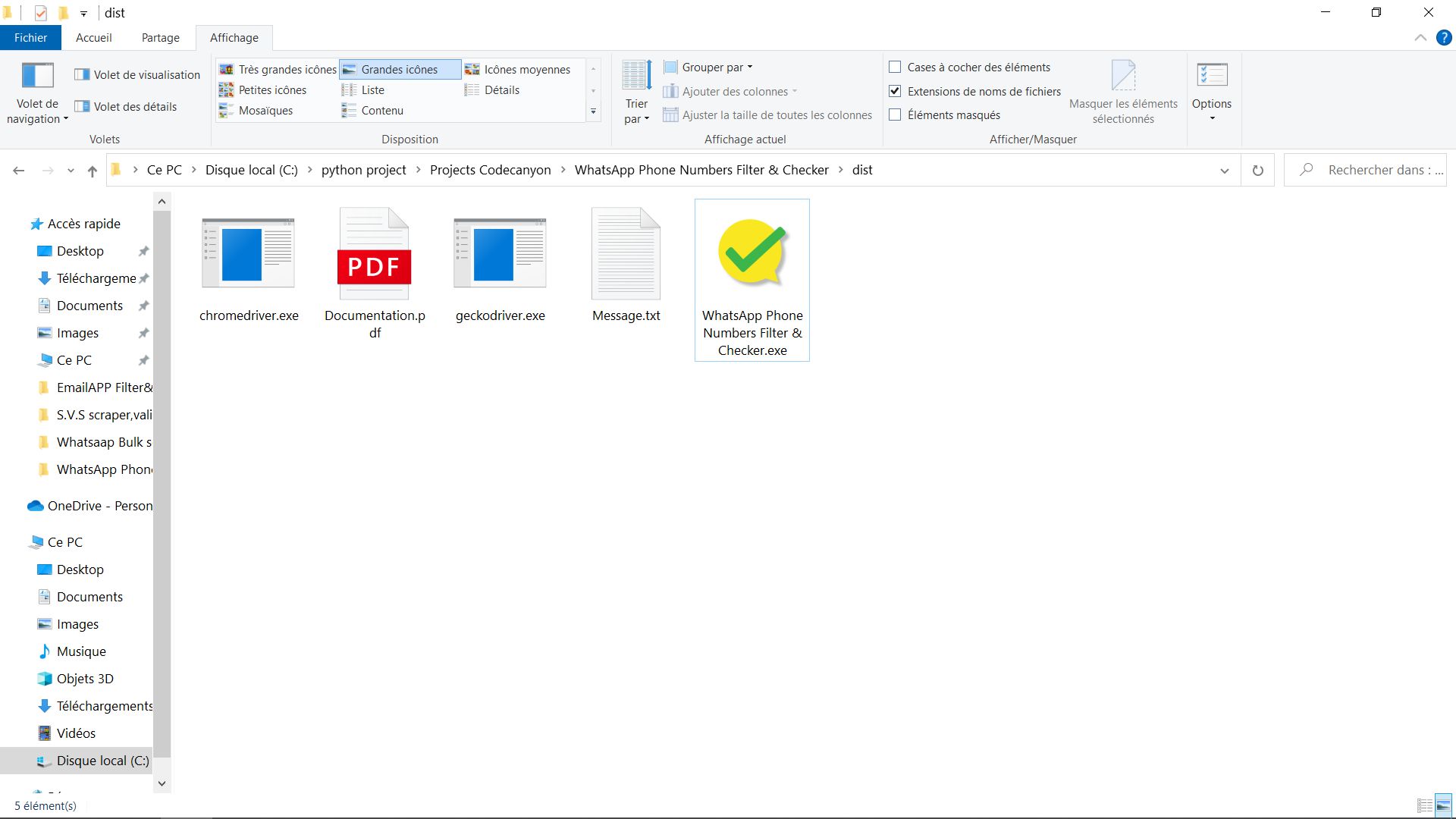Switch to Contenu layout
Image resolution: width=1456 pixels, height=819 pixels.
pyautogui.click(x=372, y=110)
